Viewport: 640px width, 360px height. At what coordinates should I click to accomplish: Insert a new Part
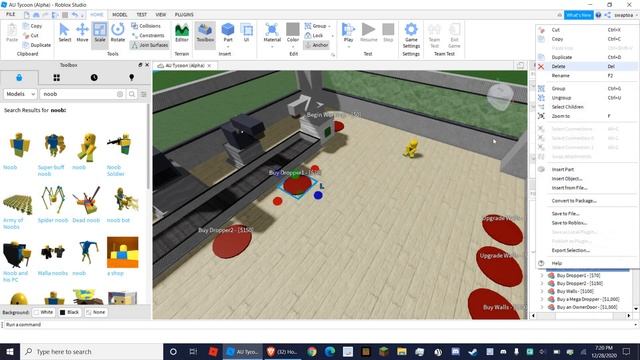[x=228, y=33]
